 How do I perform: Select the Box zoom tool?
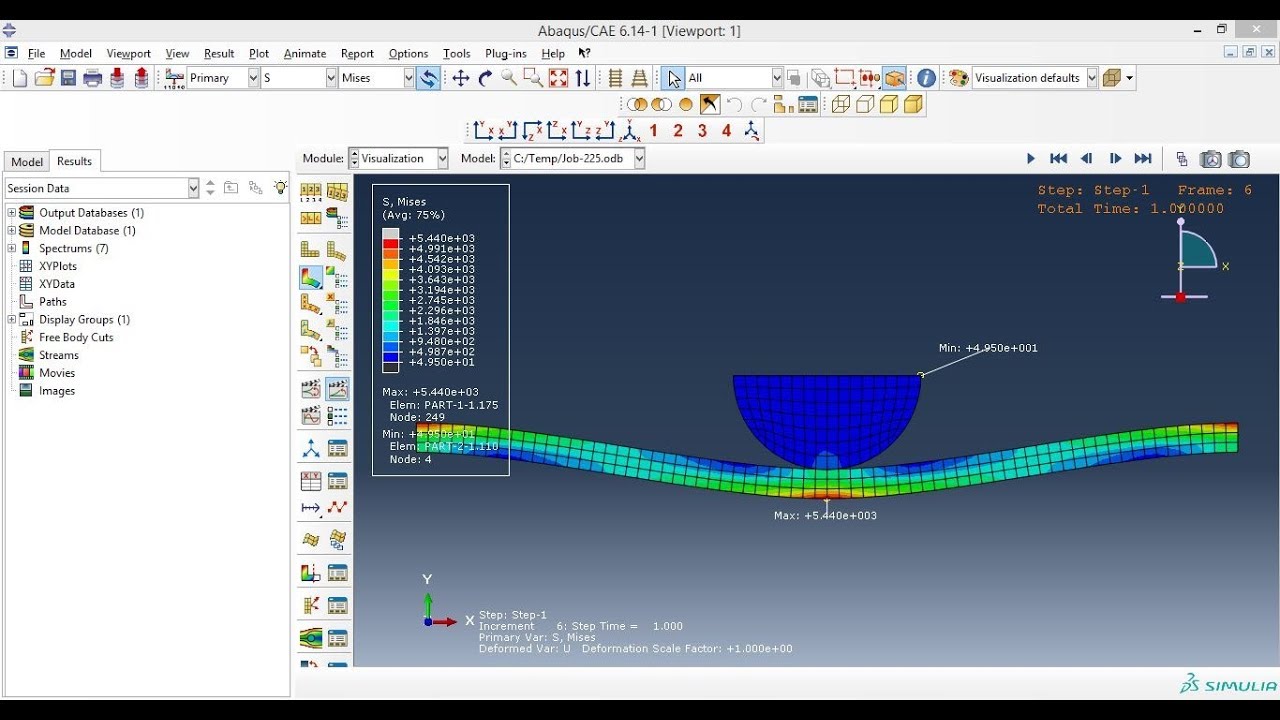click(533, 78)
